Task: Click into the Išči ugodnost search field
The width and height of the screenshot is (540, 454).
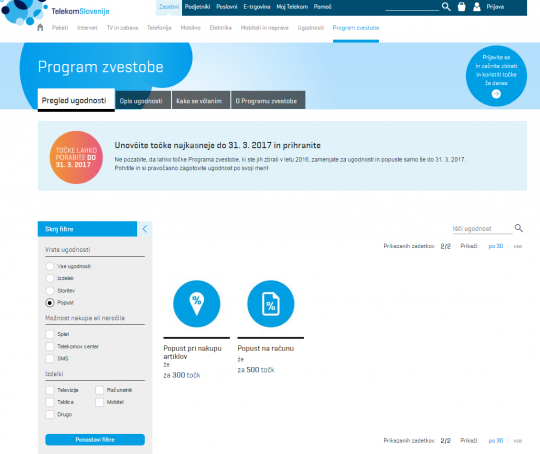Action: (482, 229)
